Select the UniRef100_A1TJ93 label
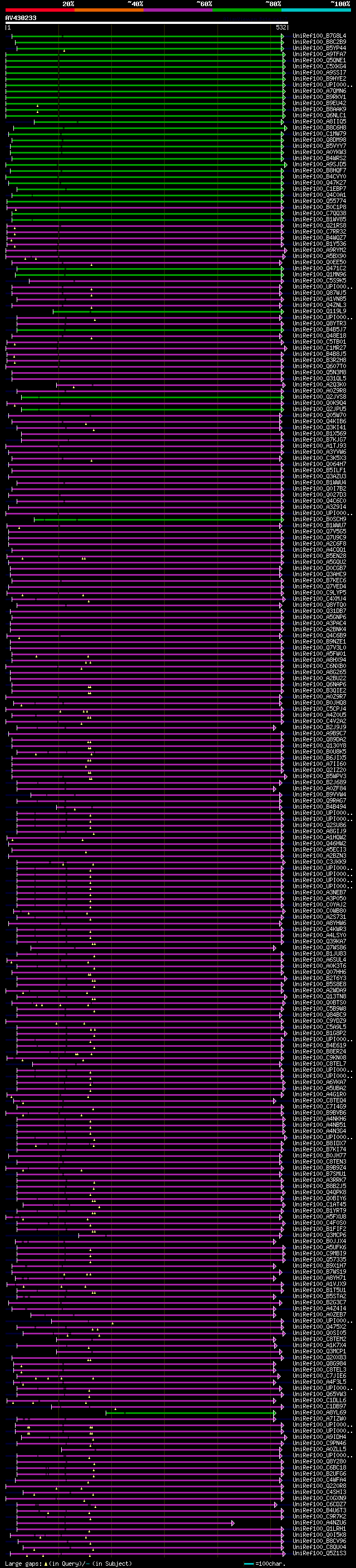Viewport: 356px width, 1568px height. click(x=319, y=446)
